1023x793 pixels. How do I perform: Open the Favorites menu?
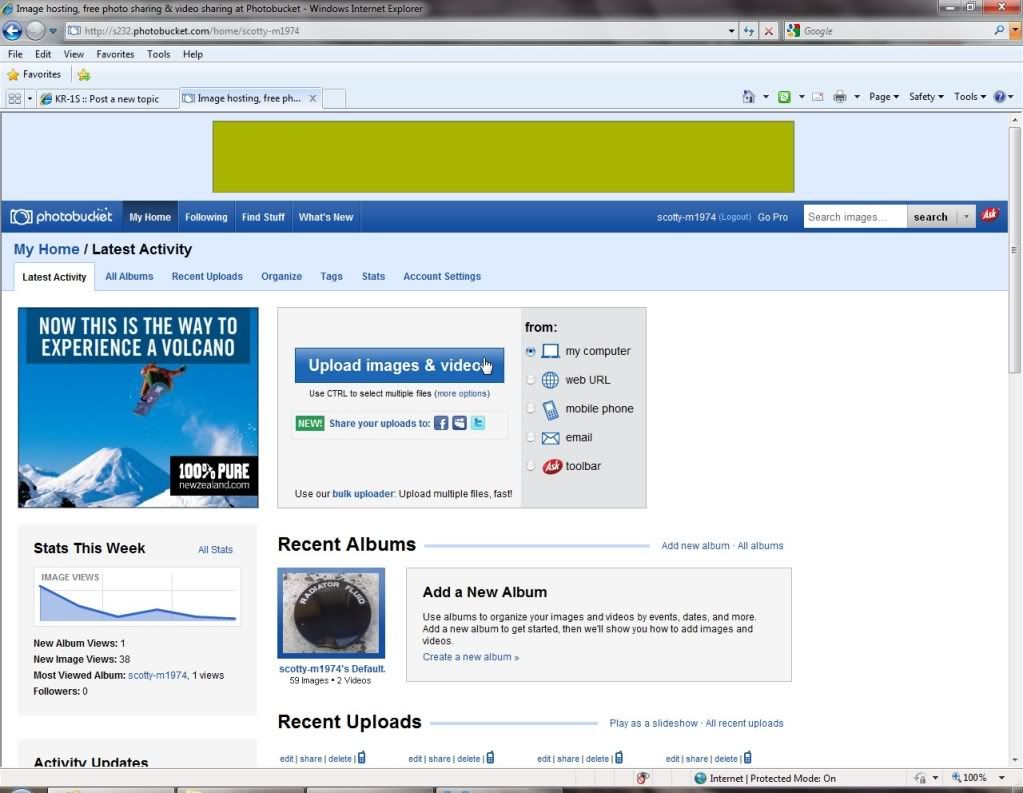115,54
